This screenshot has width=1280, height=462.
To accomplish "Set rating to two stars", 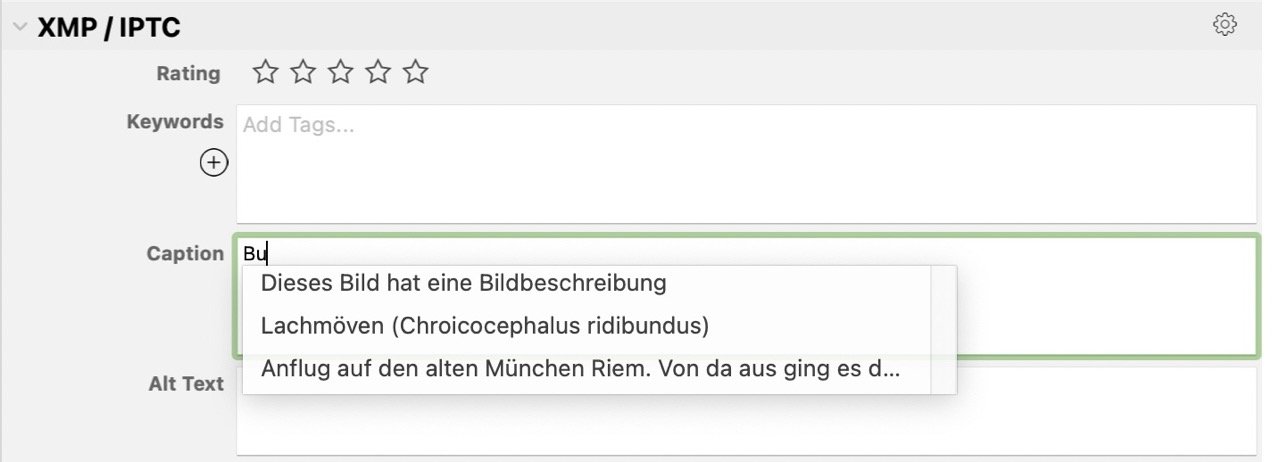I will click(x=303, y=72).
